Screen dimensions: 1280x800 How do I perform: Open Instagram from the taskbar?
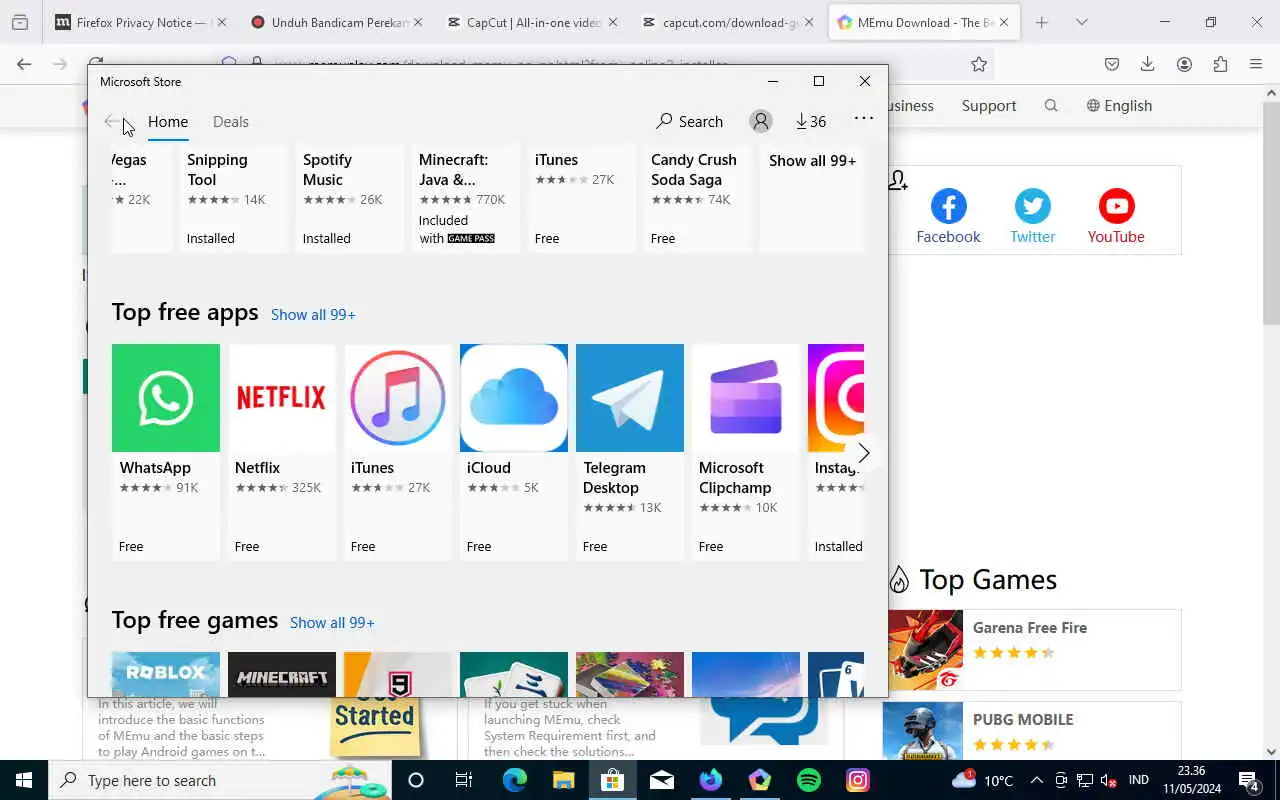tap(858, 780)
